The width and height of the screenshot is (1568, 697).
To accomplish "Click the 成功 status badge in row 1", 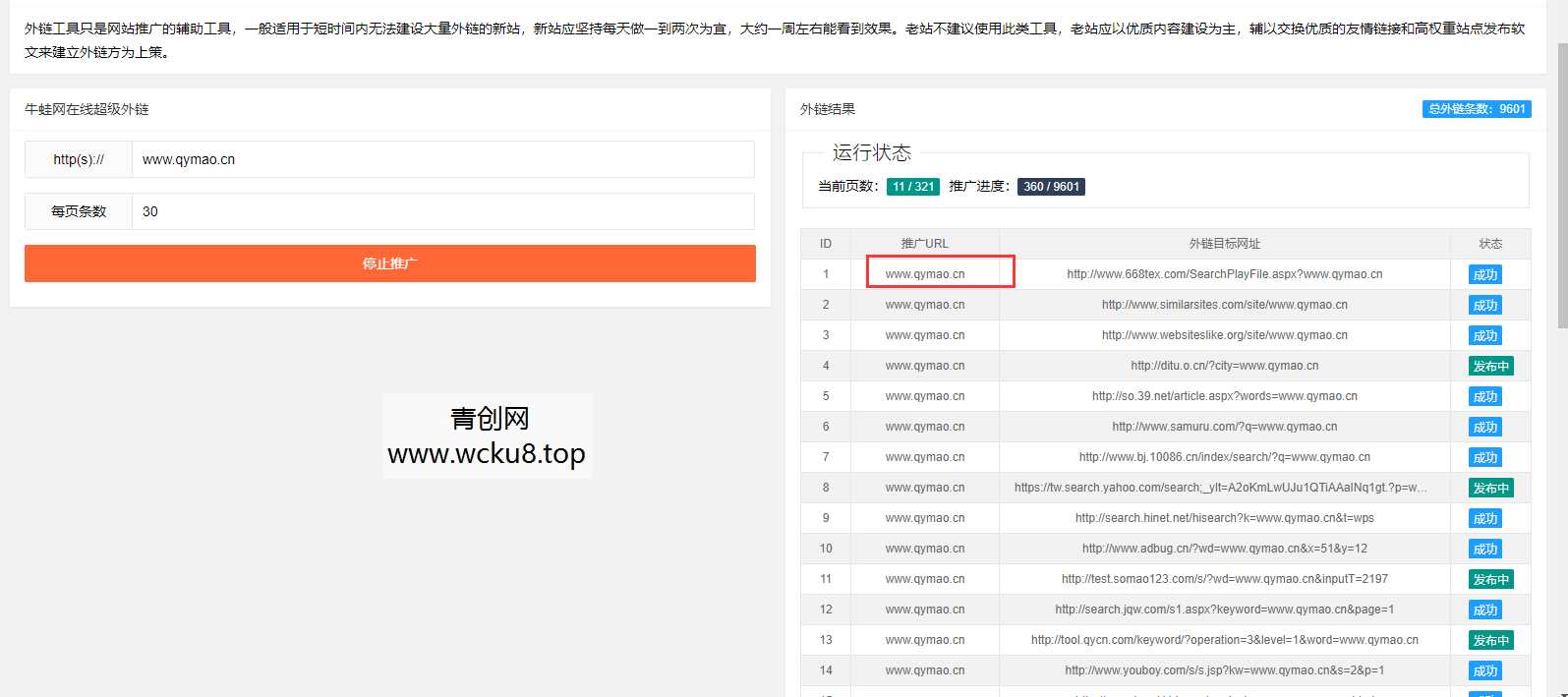I will pos(1484,275).
